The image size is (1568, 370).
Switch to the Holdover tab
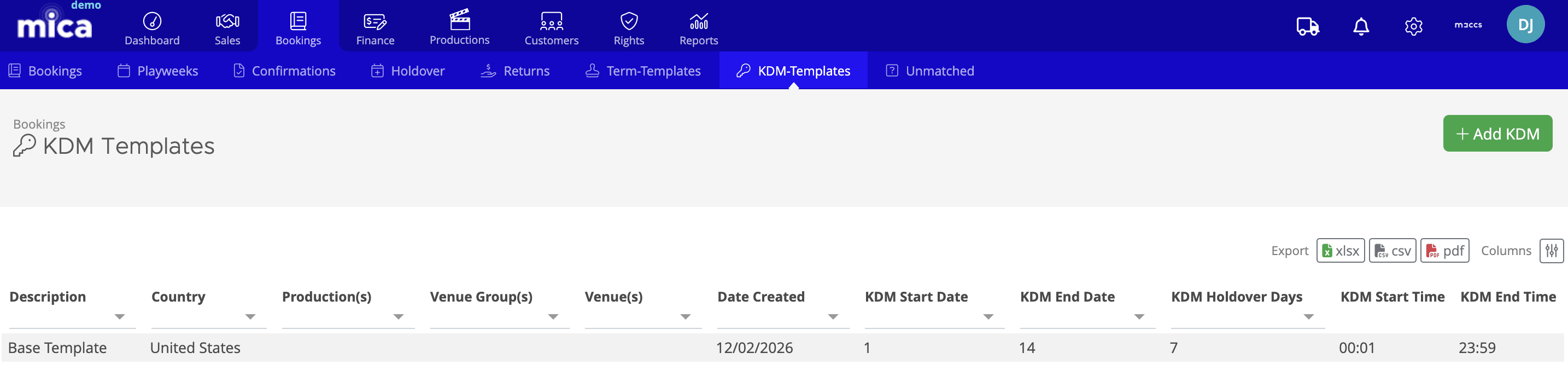pyautogui.click(x=408, y=71)
